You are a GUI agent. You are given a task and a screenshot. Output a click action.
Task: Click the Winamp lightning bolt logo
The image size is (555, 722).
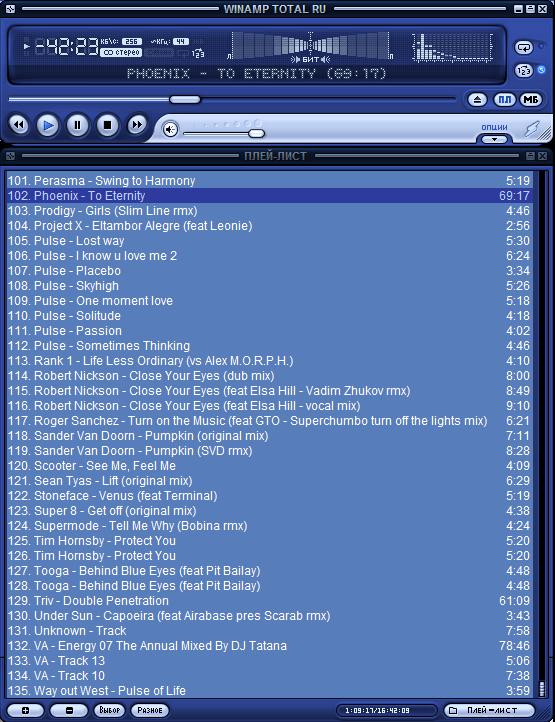(x=532, y=128)
